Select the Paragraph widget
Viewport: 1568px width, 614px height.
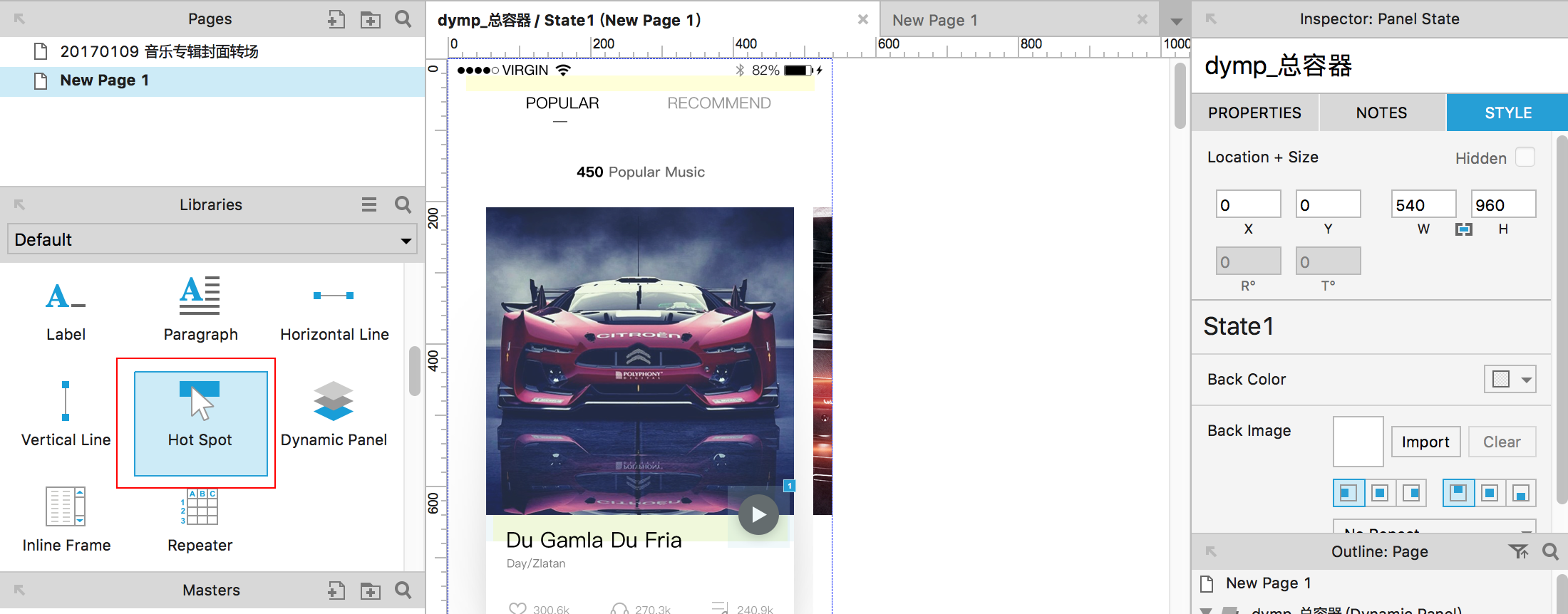pos(200,310)
